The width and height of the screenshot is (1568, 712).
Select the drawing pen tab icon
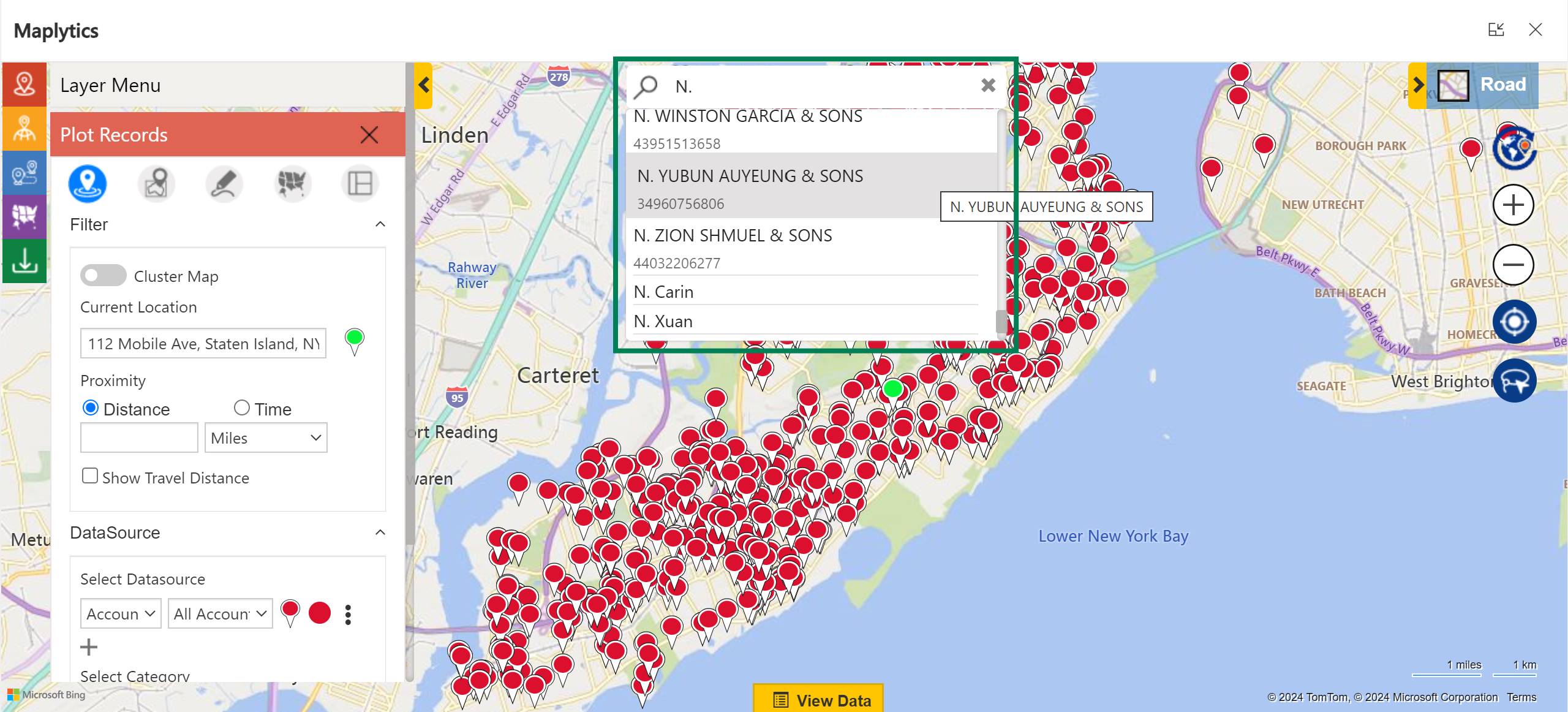point(224,183)
